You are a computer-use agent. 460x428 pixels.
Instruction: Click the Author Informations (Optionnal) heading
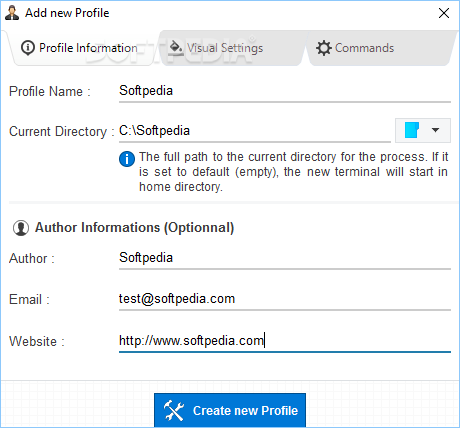point(135,228)
